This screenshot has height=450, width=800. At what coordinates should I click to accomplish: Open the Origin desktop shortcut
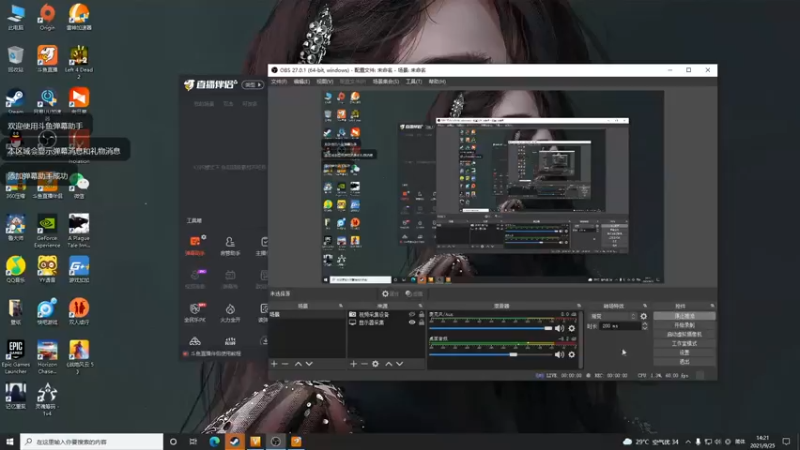tap(47, 17)
